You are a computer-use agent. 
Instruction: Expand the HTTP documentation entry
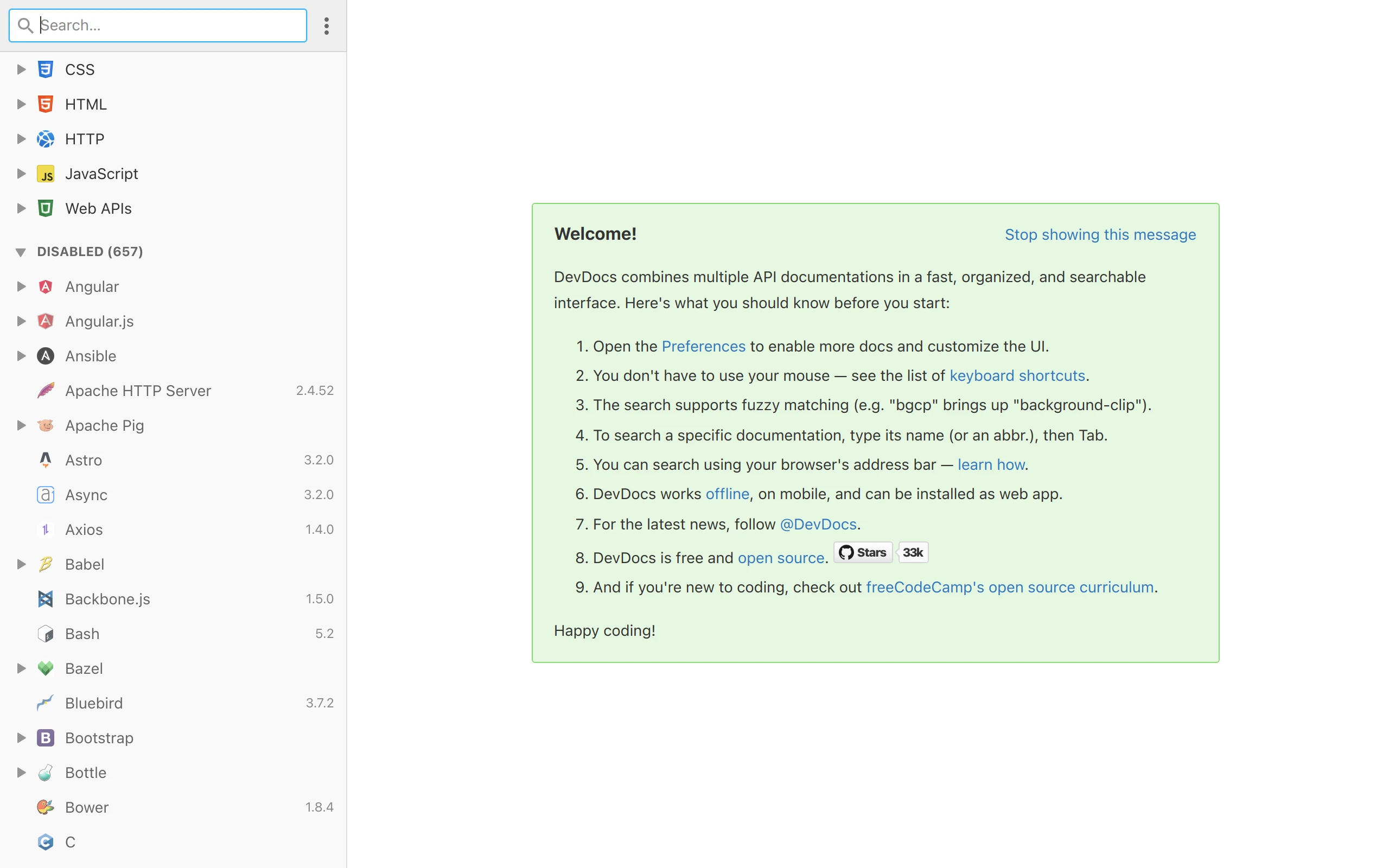click(x=21, y=138)
